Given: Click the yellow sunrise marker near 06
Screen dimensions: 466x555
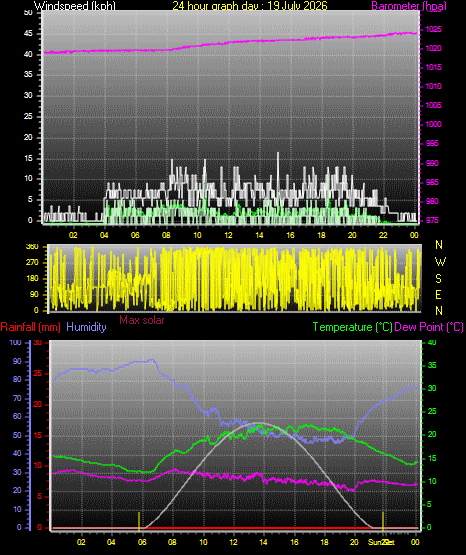Looking at the screenshot, I should pyautogui.click(x=139, y=521).
